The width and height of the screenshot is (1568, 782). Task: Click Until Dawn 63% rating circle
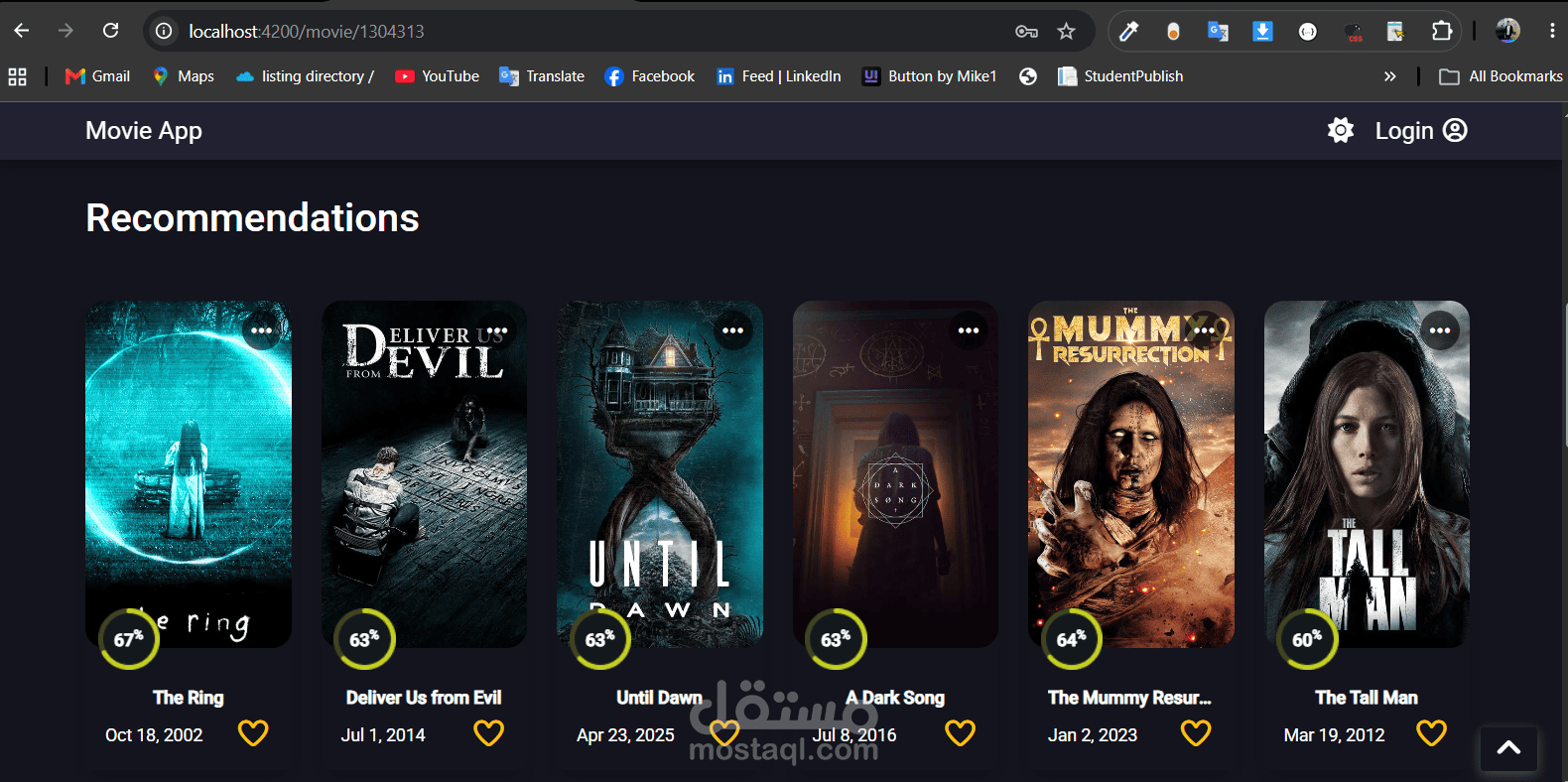tap(600, 639)
